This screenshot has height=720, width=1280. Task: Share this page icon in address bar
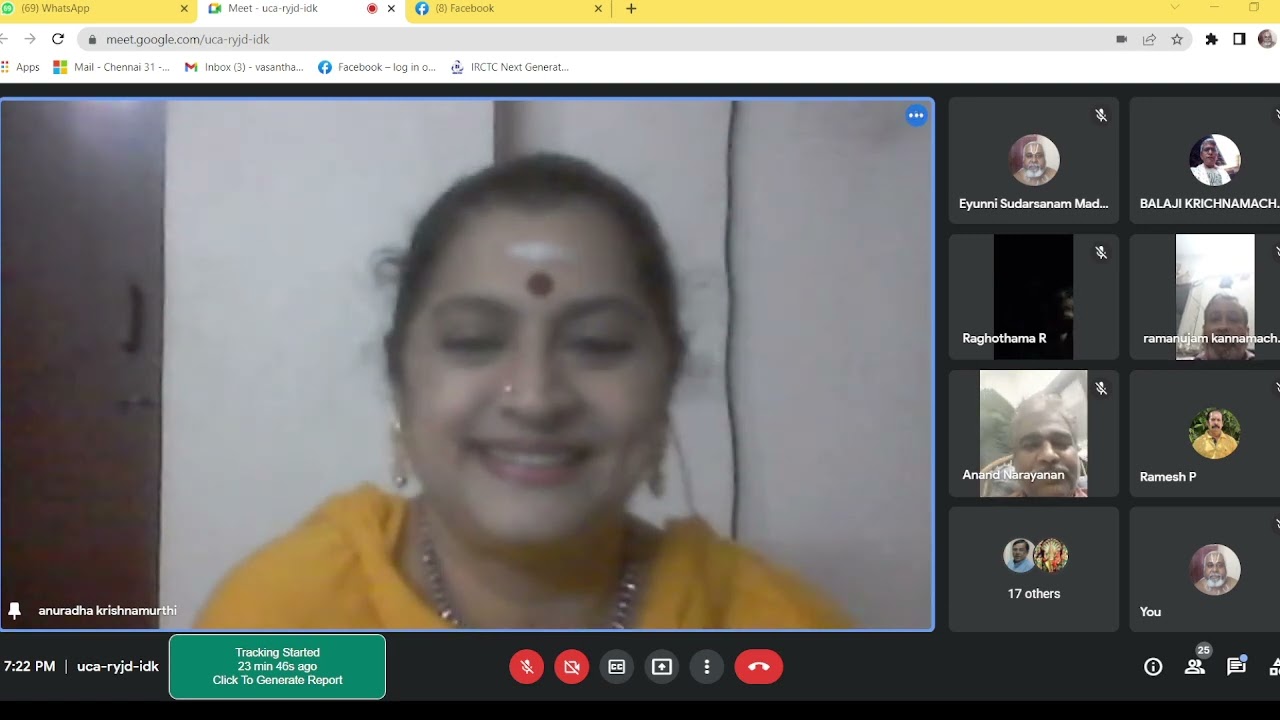coord(1149,39)
